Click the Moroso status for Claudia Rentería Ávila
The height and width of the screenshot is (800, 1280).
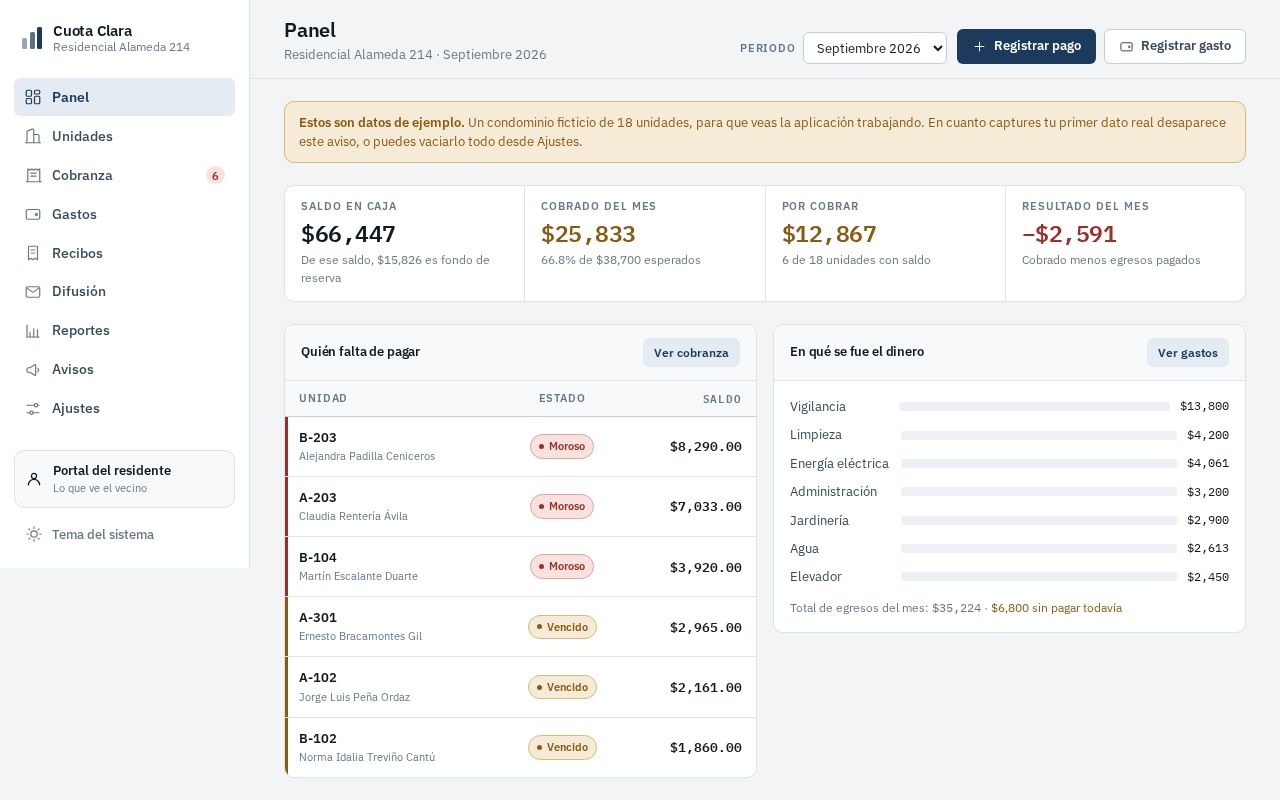pos(562,507)
